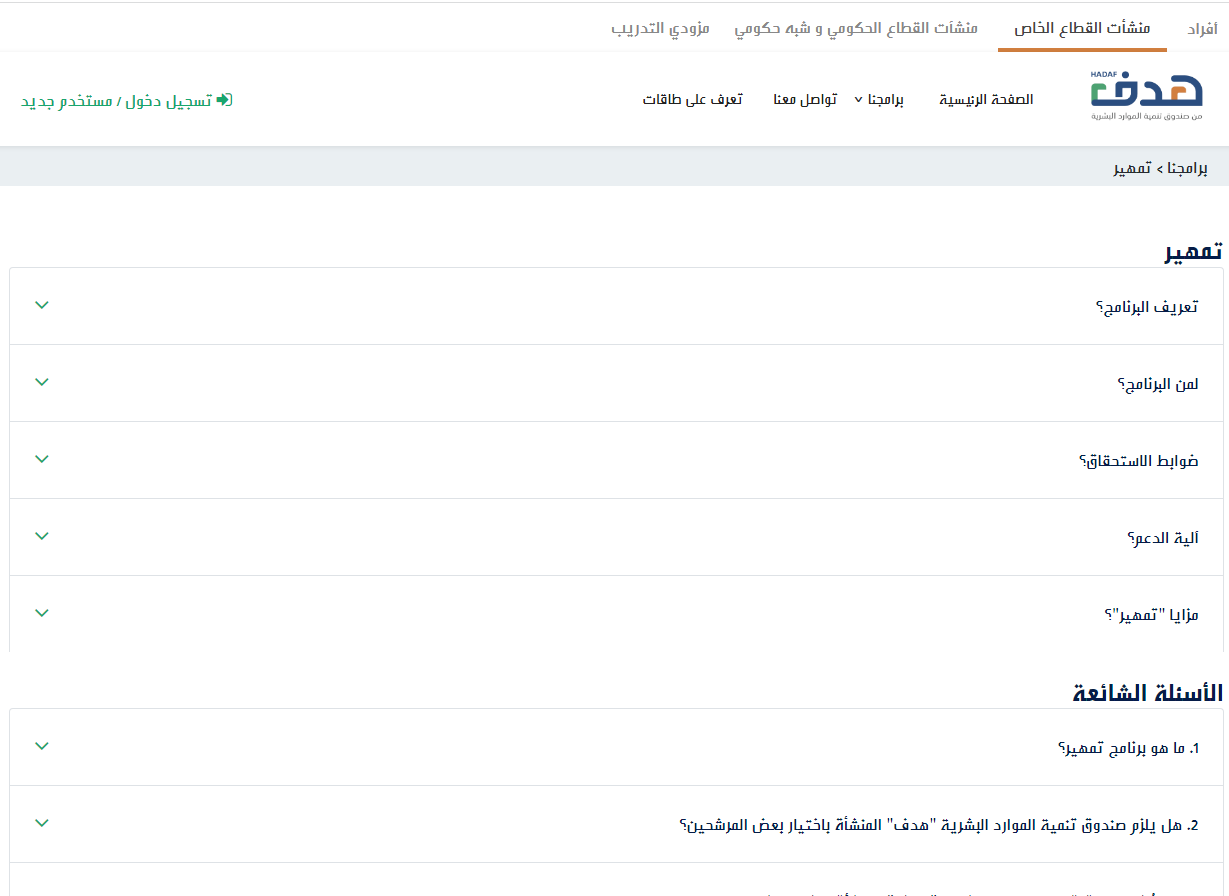Open الصفحة الرئيسية menu item

(986, 100)
